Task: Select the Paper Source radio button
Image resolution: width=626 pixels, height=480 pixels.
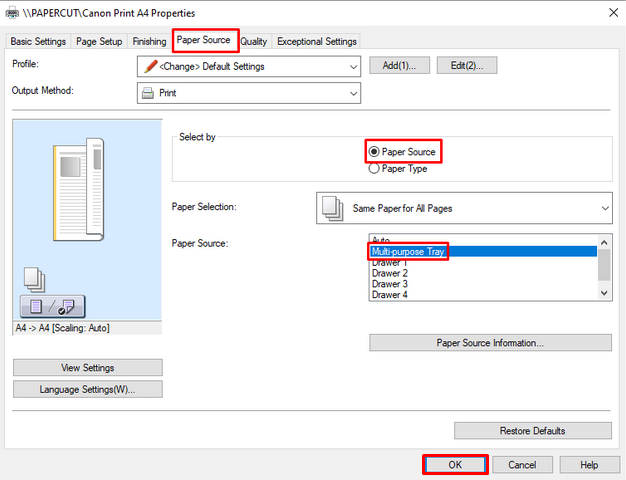Action: [x=374, y=152]
